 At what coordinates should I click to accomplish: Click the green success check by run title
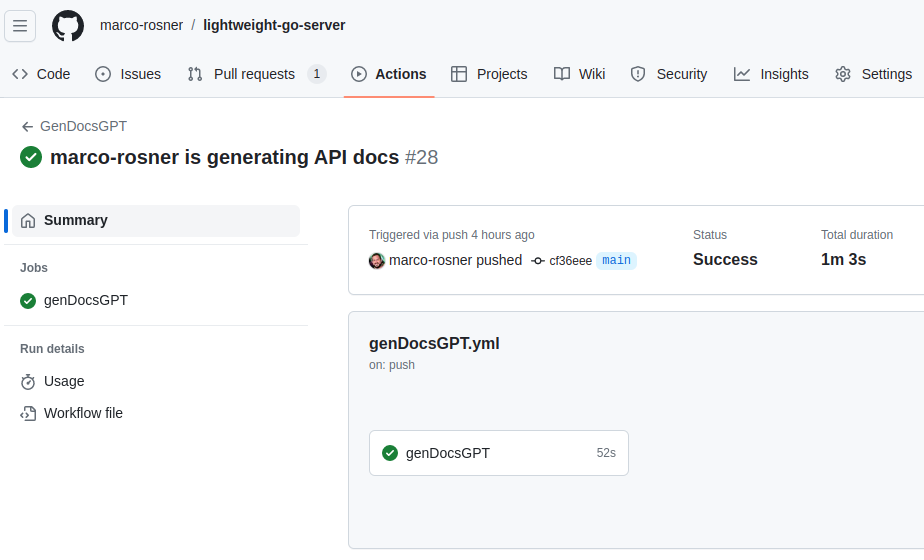[x=31, y=157]
